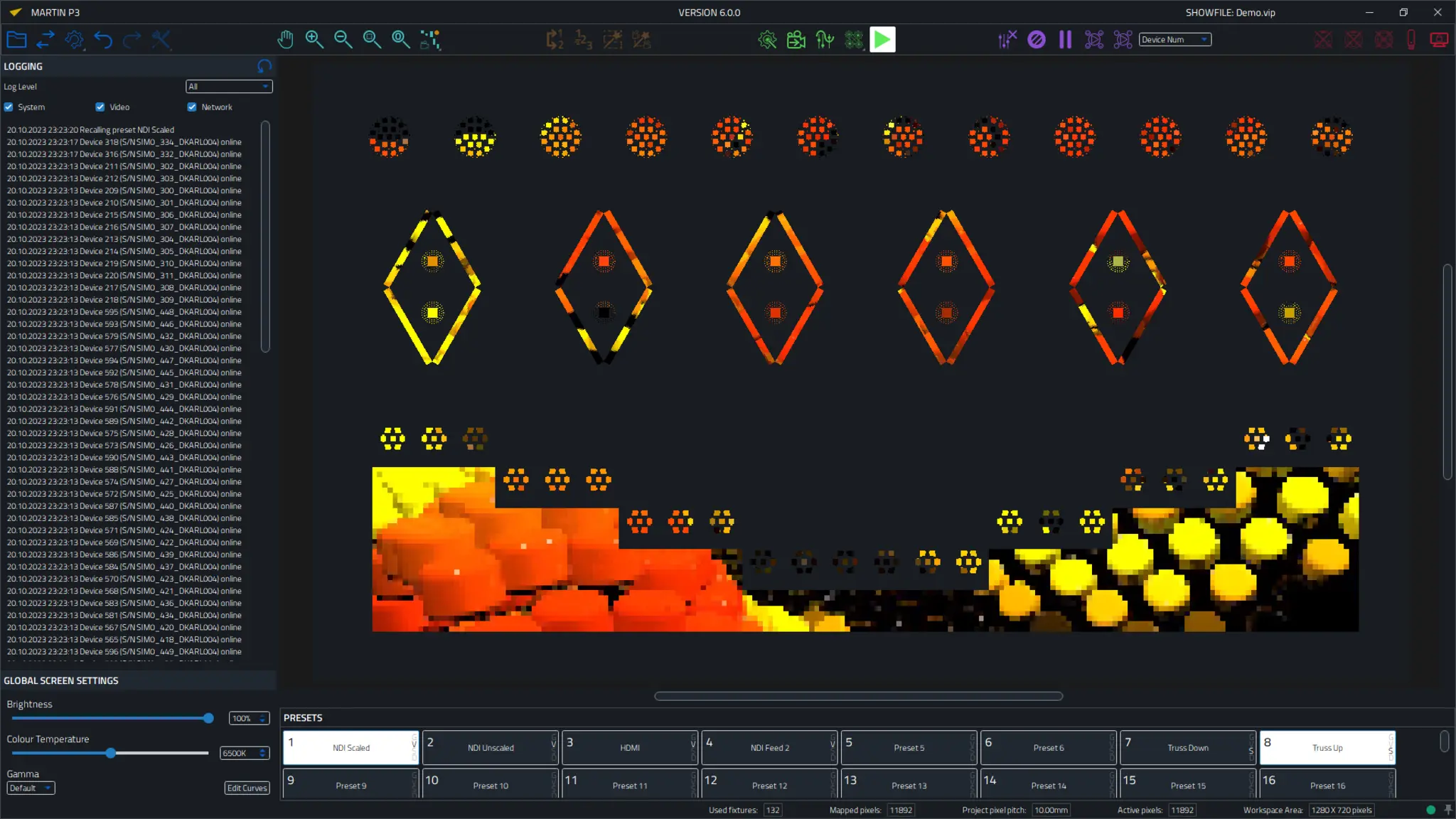This screenshot has width=1456, height=819.
Task: Select the NDI Unscaled preset
Action: pyautogui.click(x=490, y=748)
